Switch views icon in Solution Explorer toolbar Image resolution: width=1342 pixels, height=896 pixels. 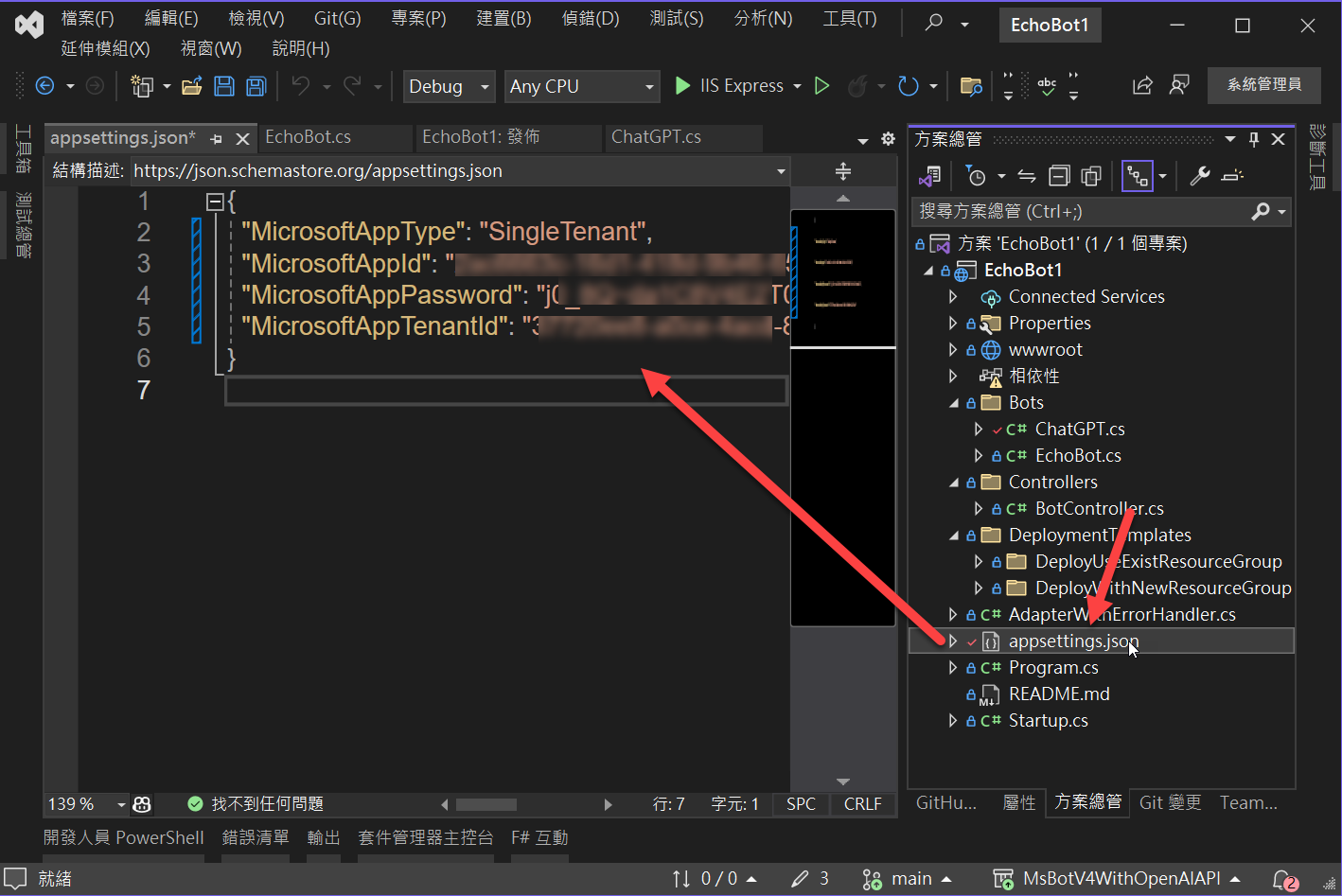click(929, 176)
